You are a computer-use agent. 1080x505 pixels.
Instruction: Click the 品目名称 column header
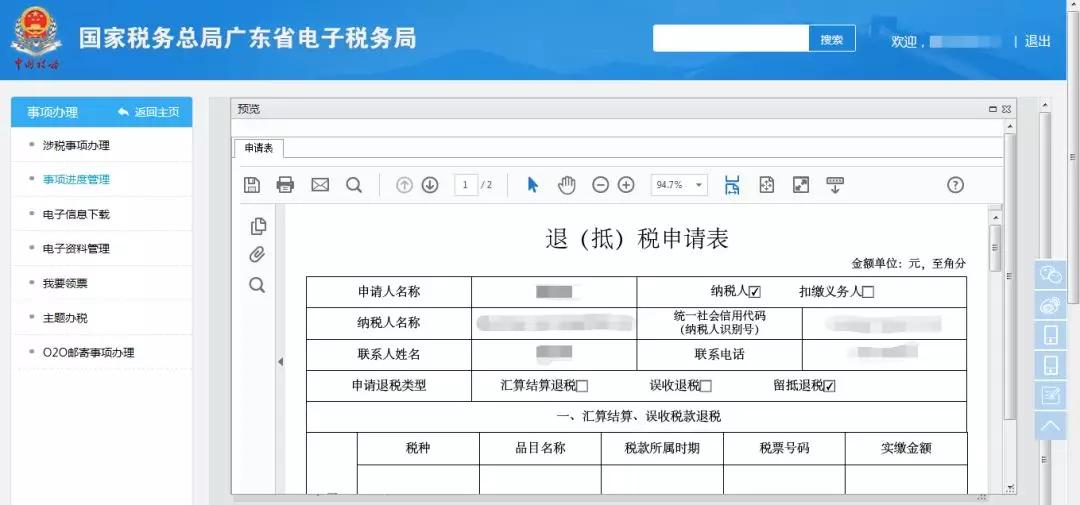pos(541,449)
